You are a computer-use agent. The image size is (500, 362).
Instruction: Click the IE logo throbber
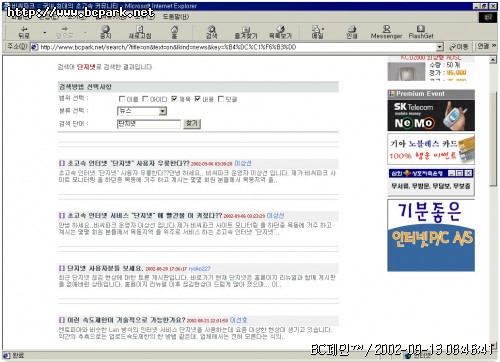488,17
